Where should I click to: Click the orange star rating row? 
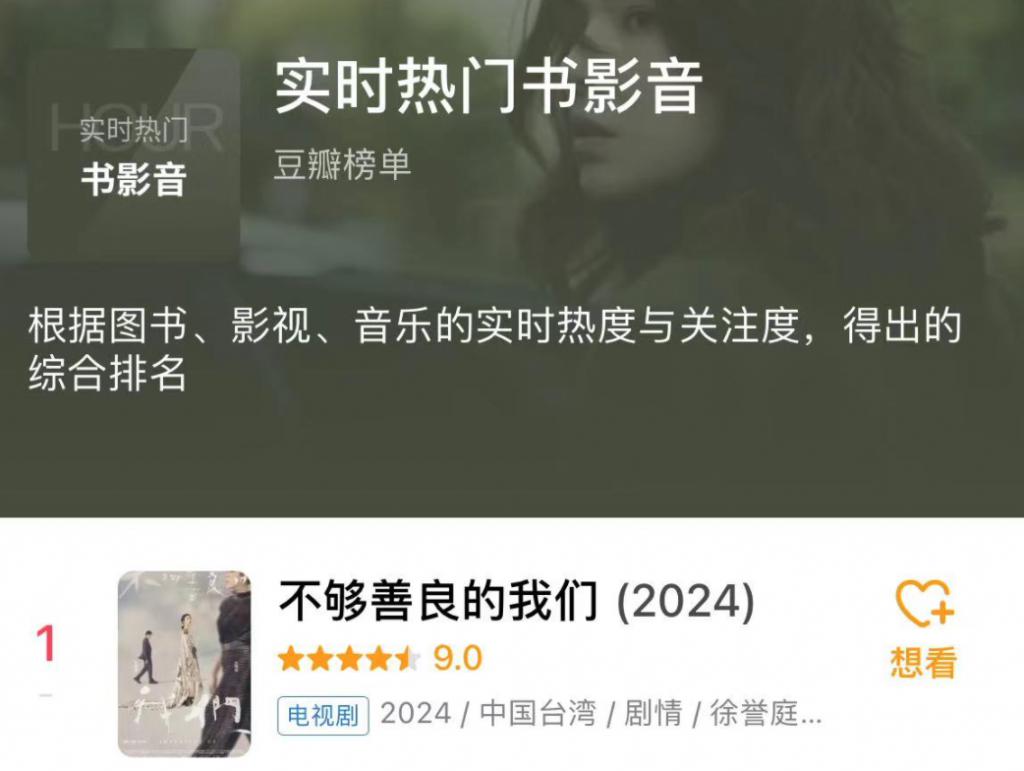coord(349,659)
